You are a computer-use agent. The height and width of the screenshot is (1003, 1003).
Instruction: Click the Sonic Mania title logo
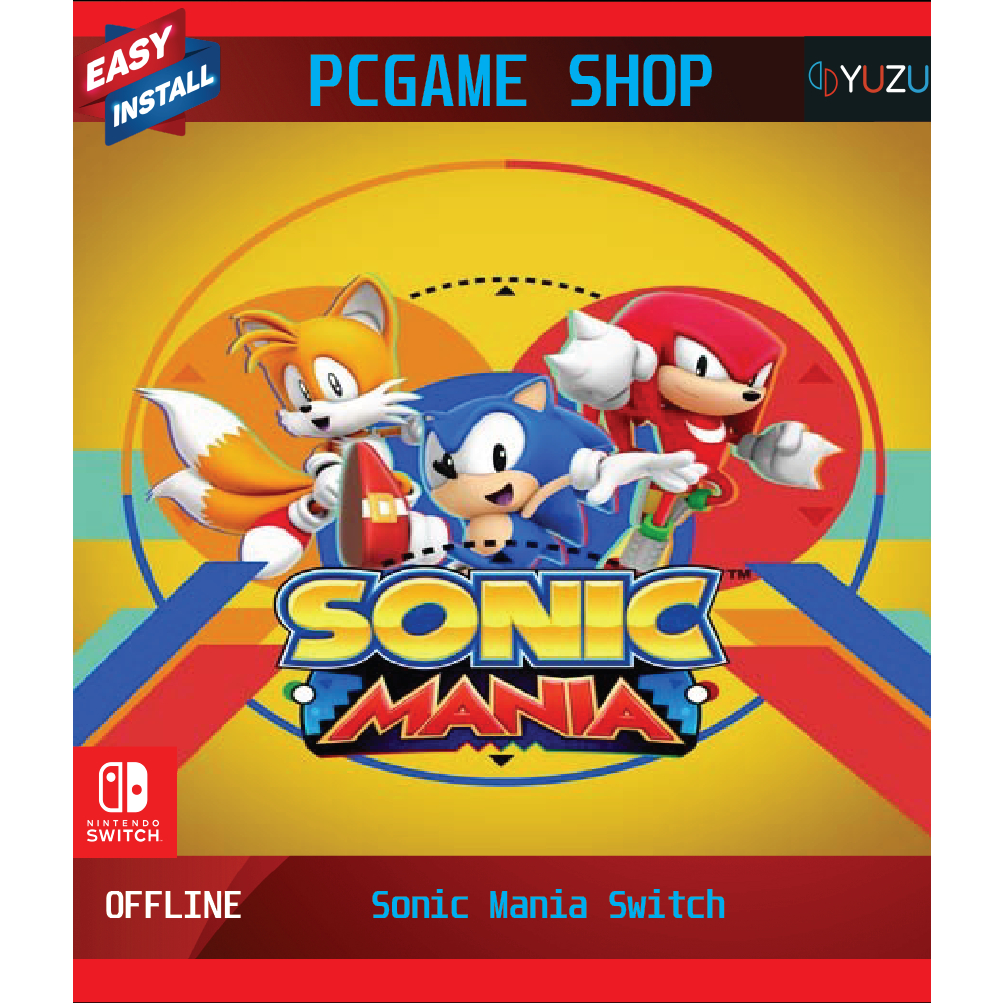[x=500, y=662]
